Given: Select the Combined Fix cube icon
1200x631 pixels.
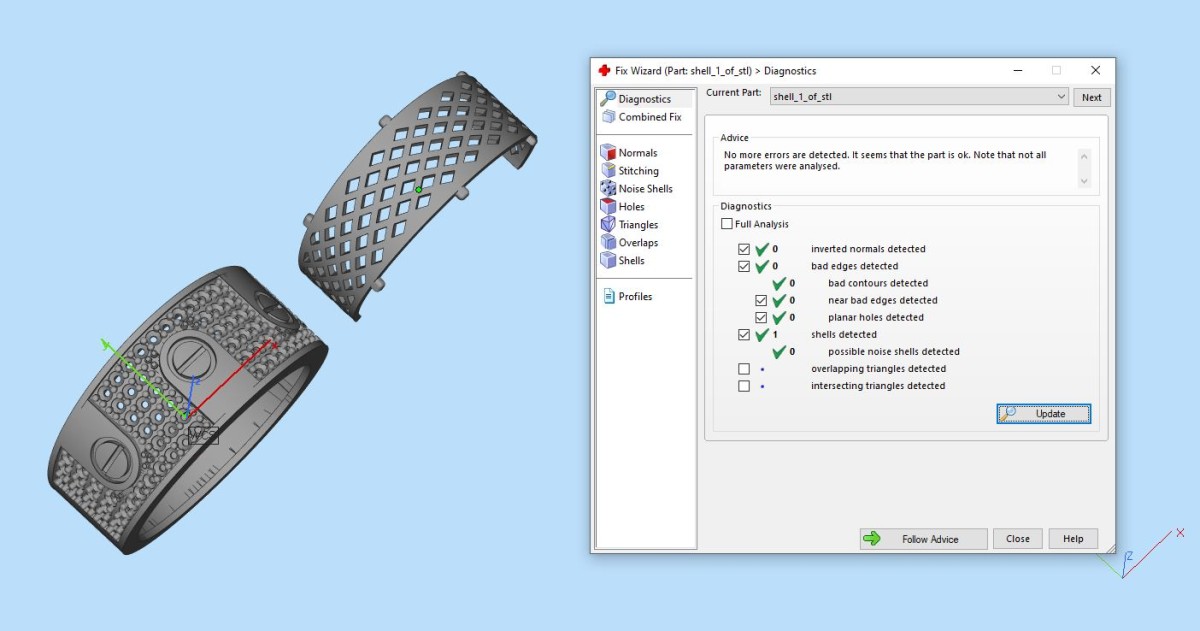Looking at the screenshot, I should click(x=608, y=117).
